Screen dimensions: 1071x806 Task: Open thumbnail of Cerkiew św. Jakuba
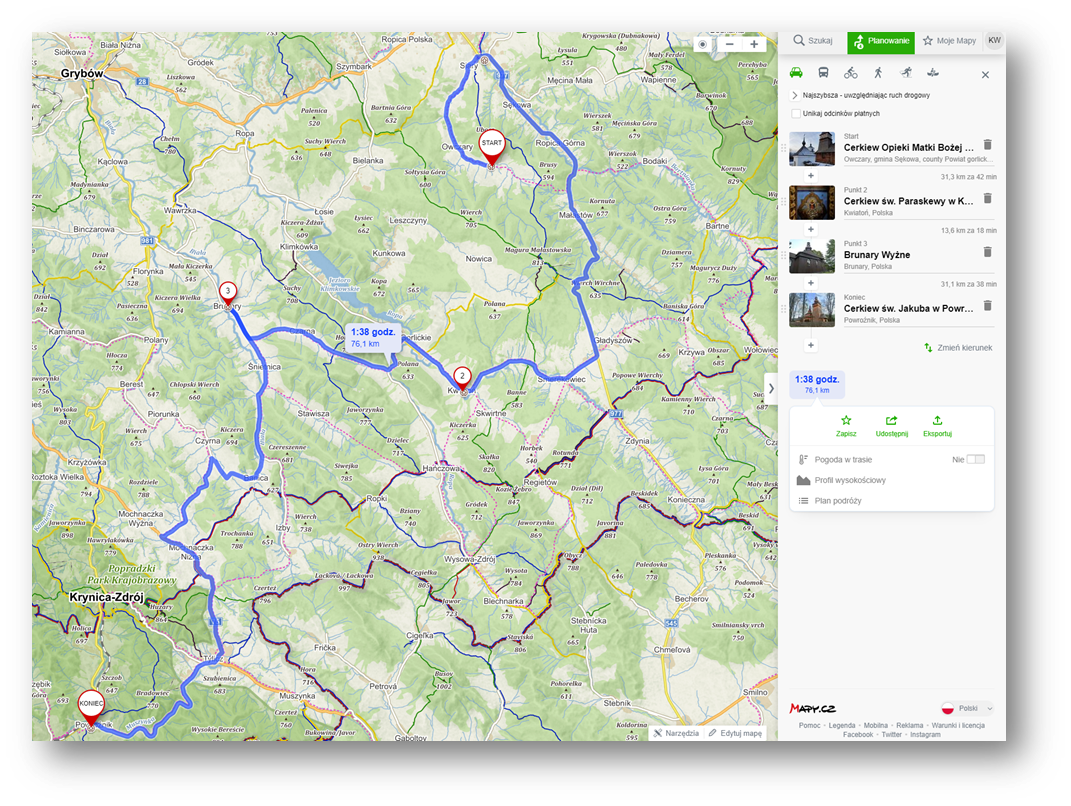coord(811,309)
